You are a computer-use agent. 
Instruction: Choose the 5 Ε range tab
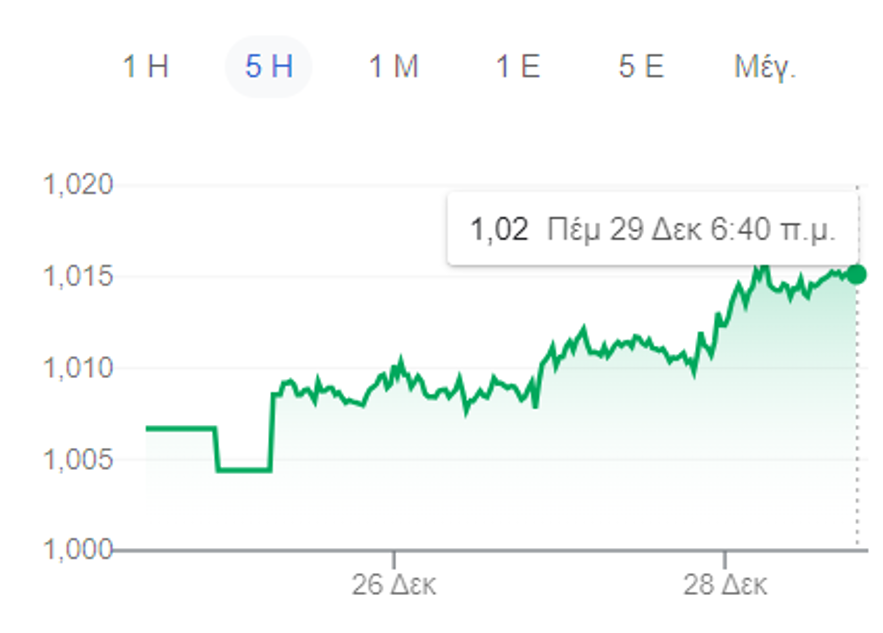pos(641,68)
